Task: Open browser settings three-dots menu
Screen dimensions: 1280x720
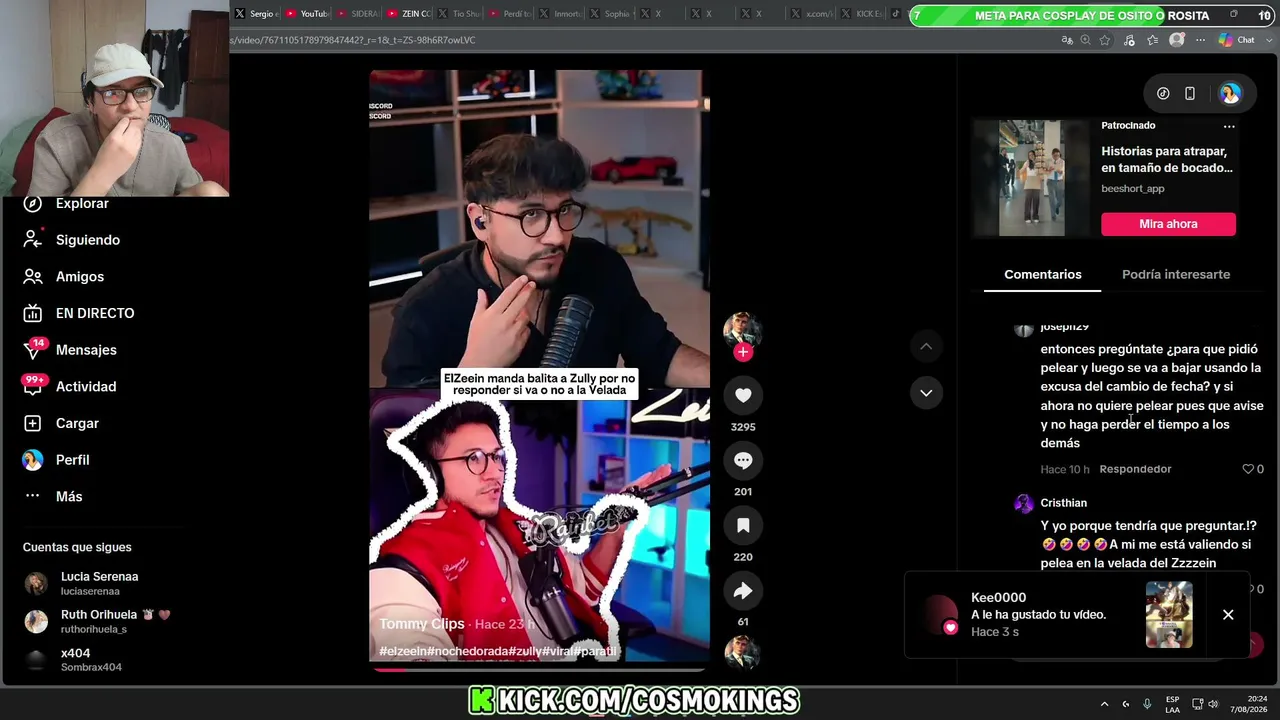Action: tap(1201, 40)
